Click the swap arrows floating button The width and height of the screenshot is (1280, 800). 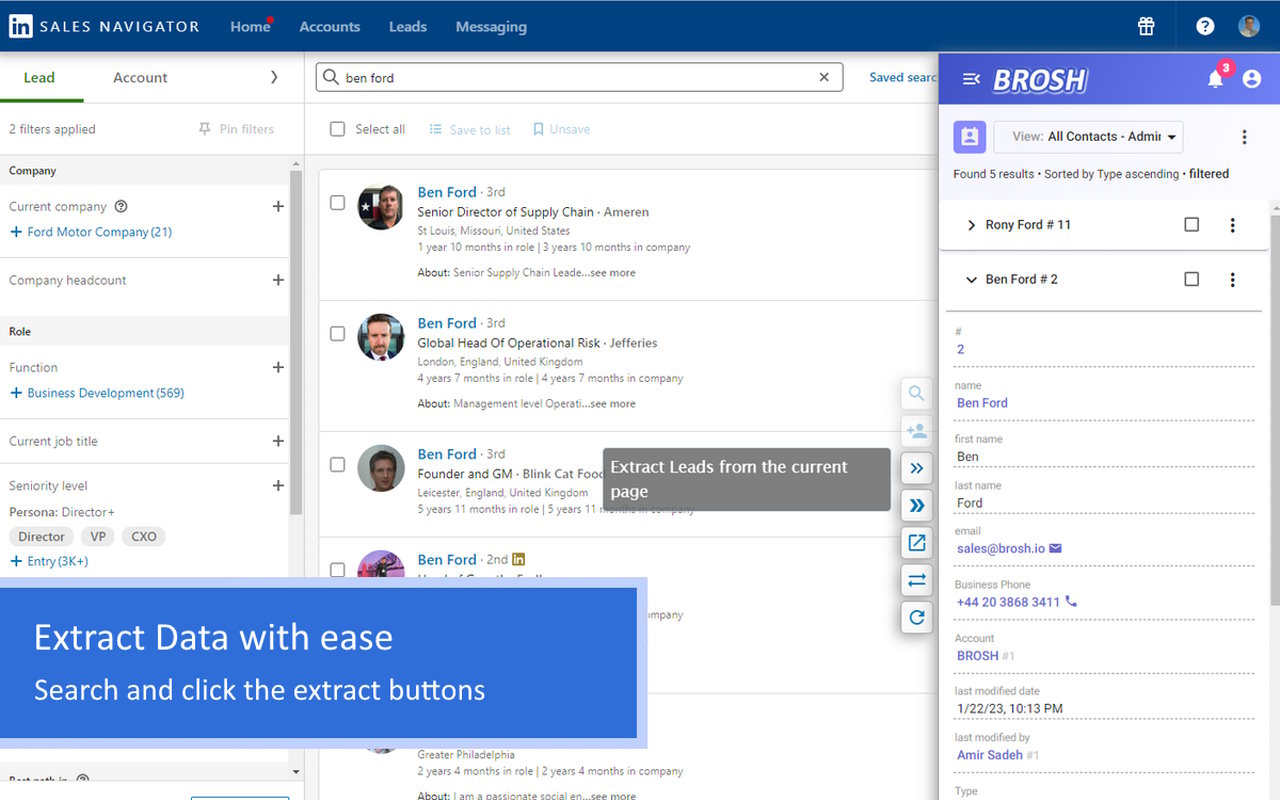(x=916, y=580)
